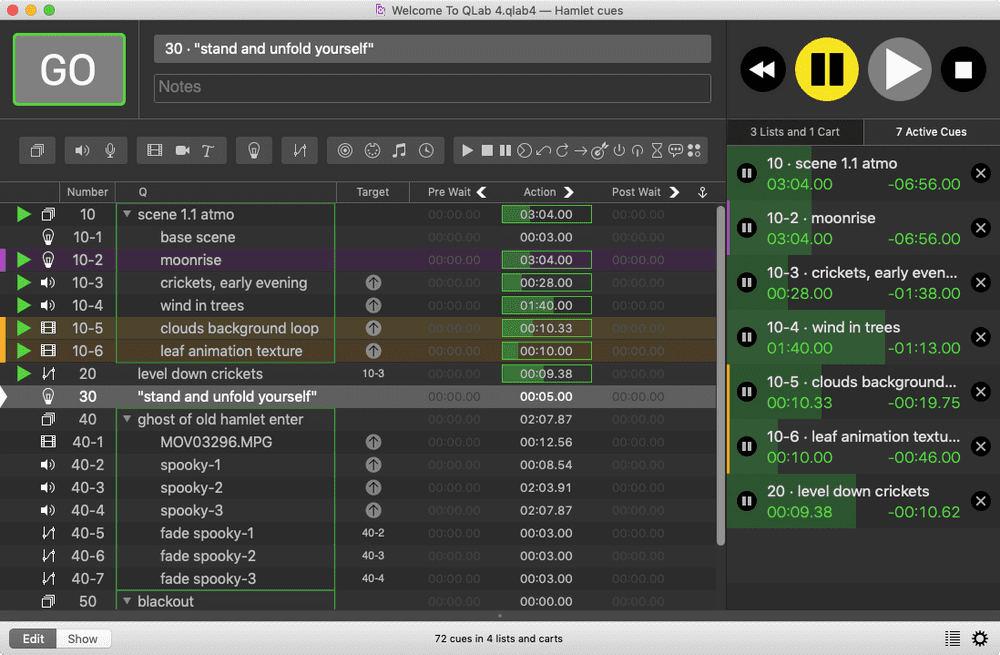
Task: Switch to the '7 Active Cues' tab
Action: pos(931,131)
